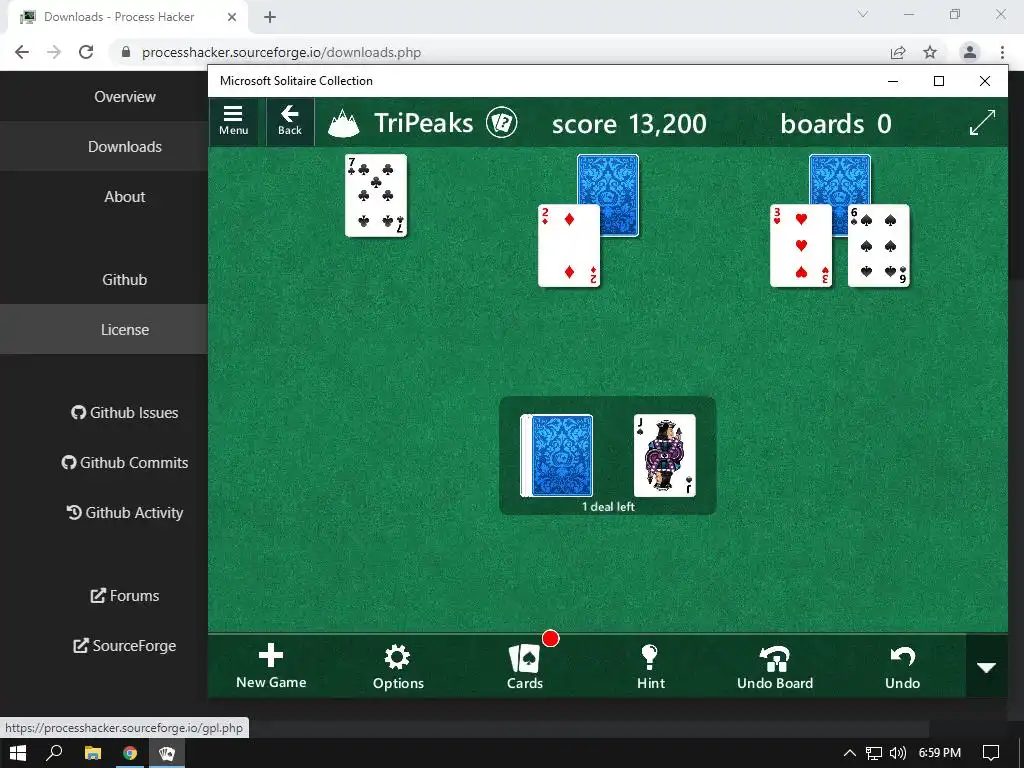
Task: Open About in Process Hacker sidebar
Action: tap(125, 197)
